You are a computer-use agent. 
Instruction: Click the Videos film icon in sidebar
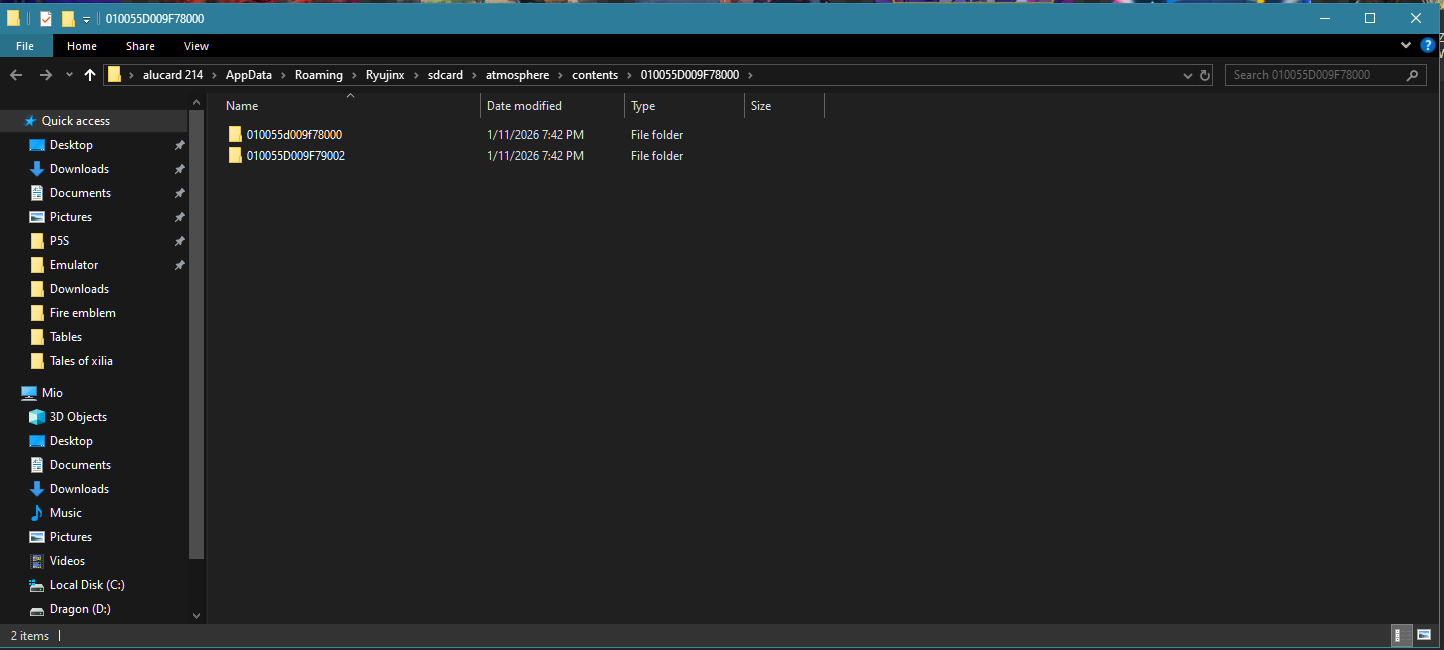click(37, 561)
